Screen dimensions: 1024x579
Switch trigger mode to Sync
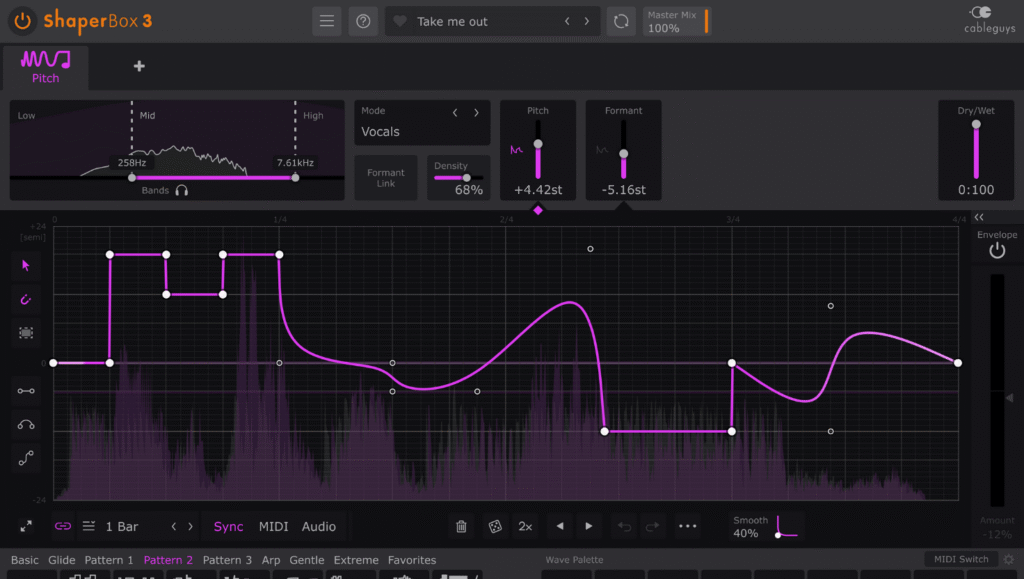pos(229,527)
